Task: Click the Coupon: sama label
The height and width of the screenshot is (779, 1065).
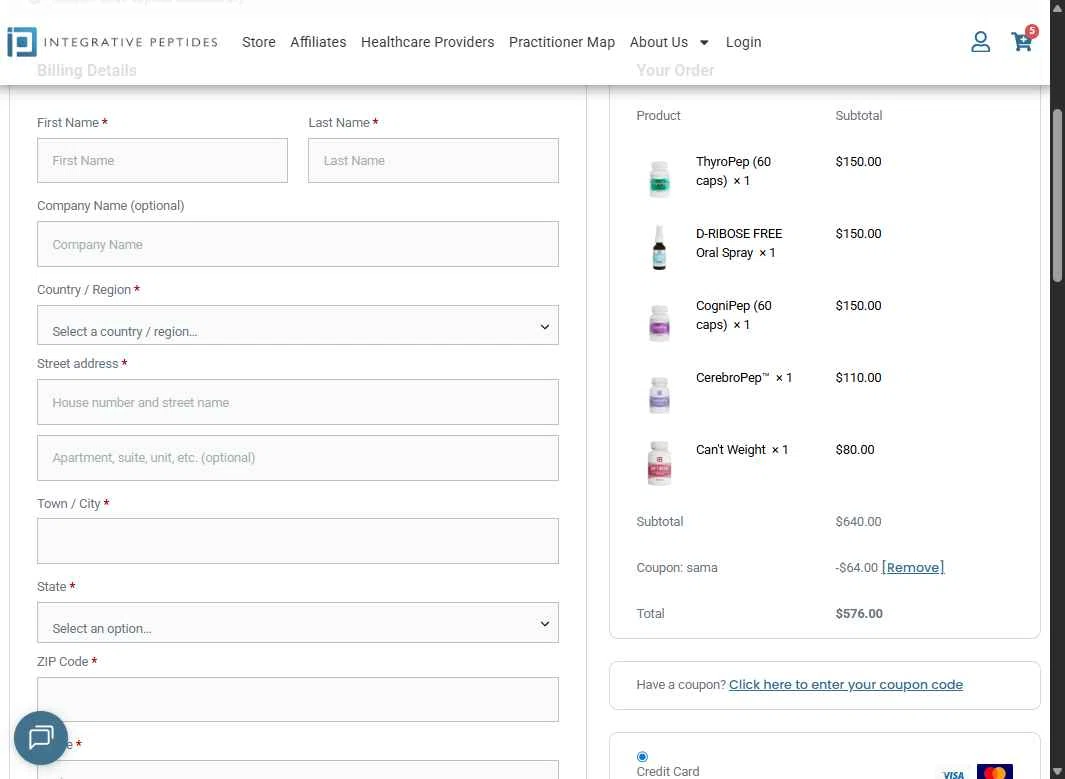Action: click(x=676, y=567)
